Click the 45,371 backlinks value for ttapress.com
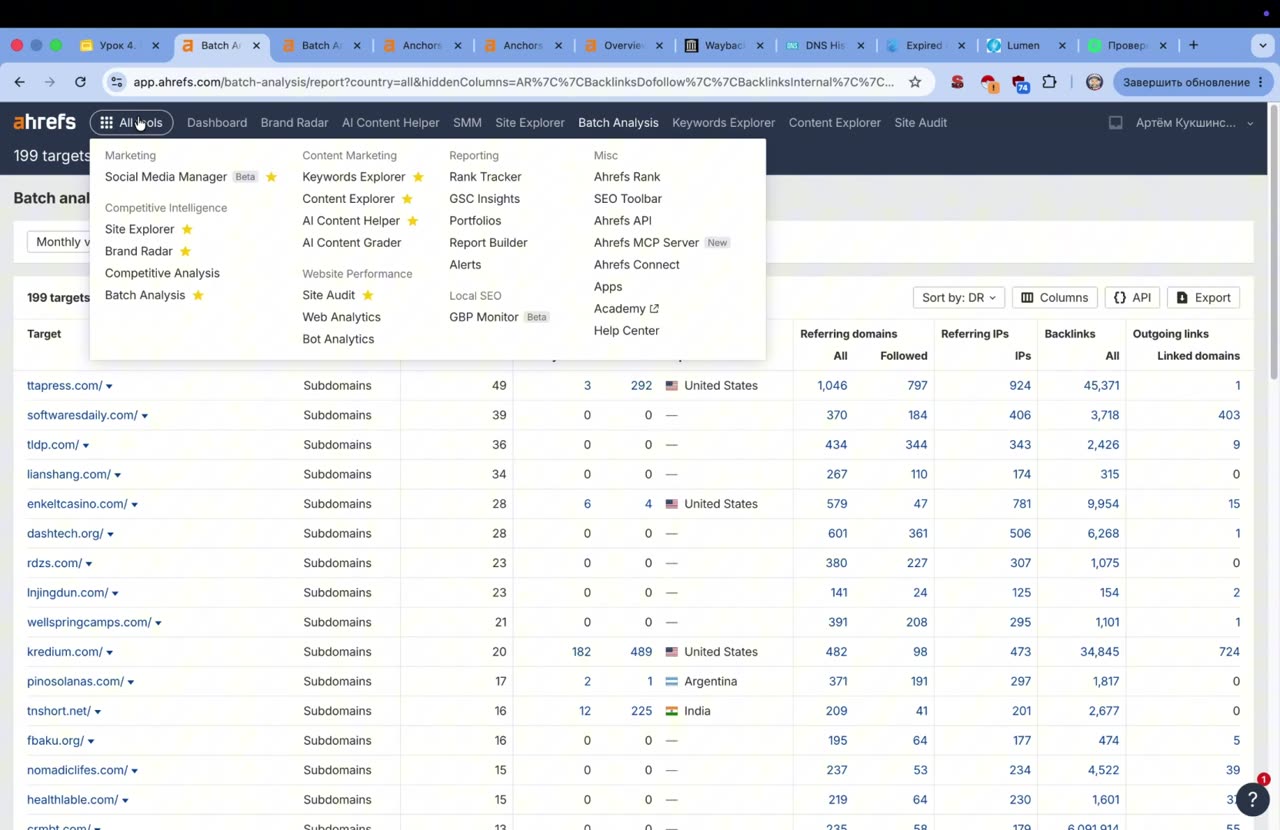Screen dimensions: 1280x830 click(1103, 386)
